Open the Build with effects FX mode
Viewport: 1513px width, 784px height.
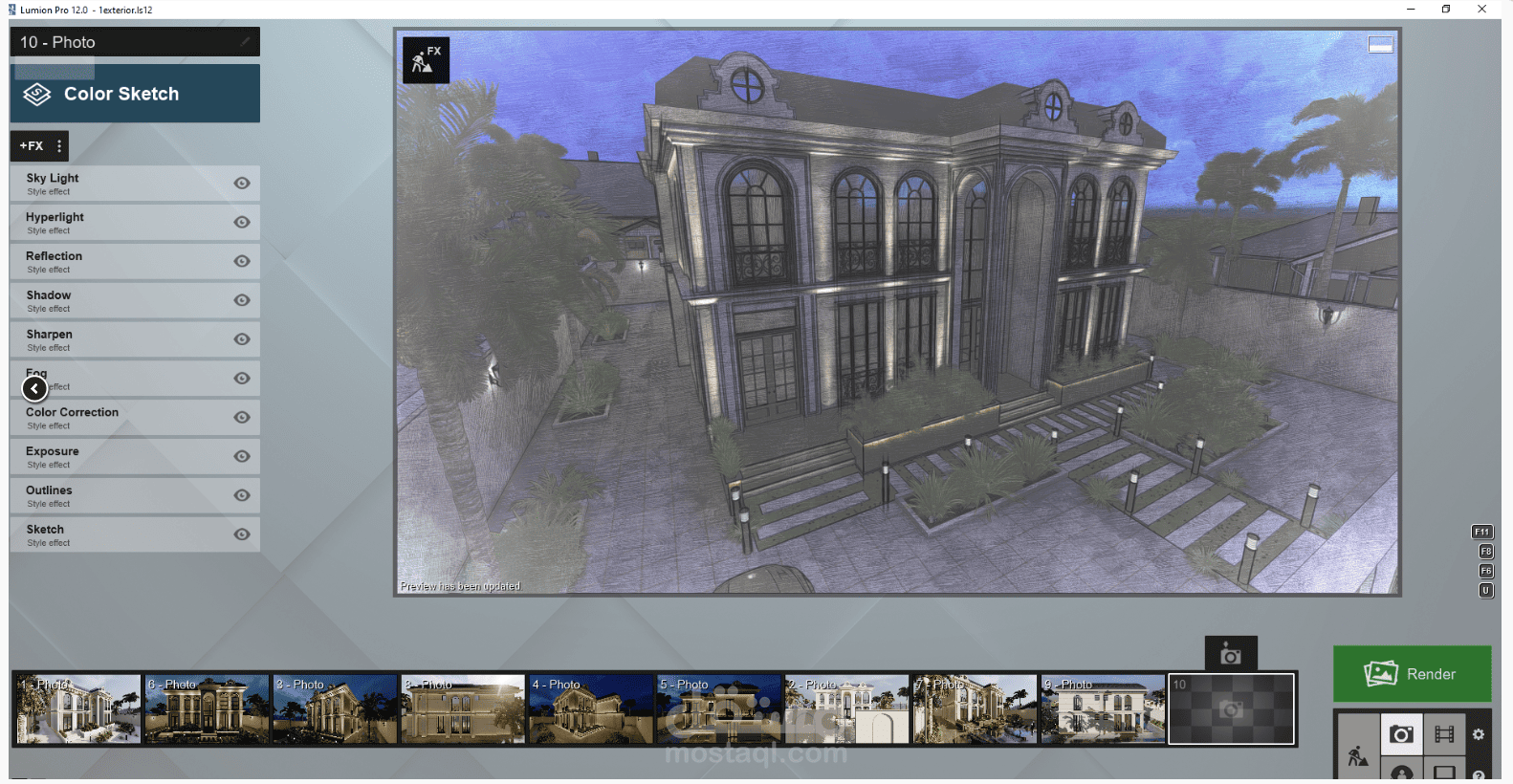point(426,59)
